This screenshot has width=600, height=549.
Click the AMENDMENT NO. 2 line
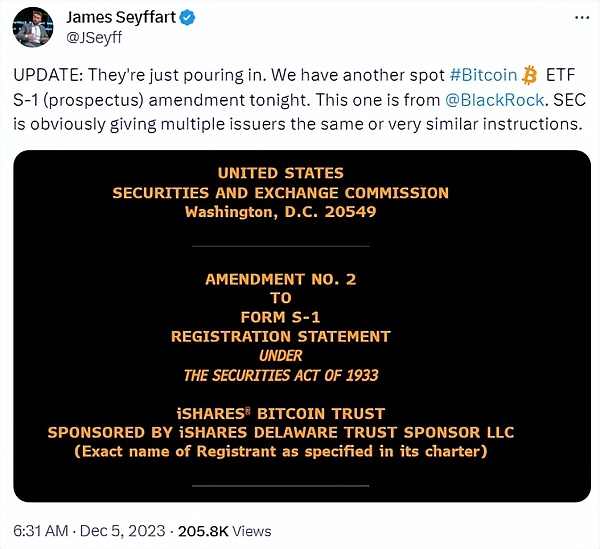[x=280, y=279]
